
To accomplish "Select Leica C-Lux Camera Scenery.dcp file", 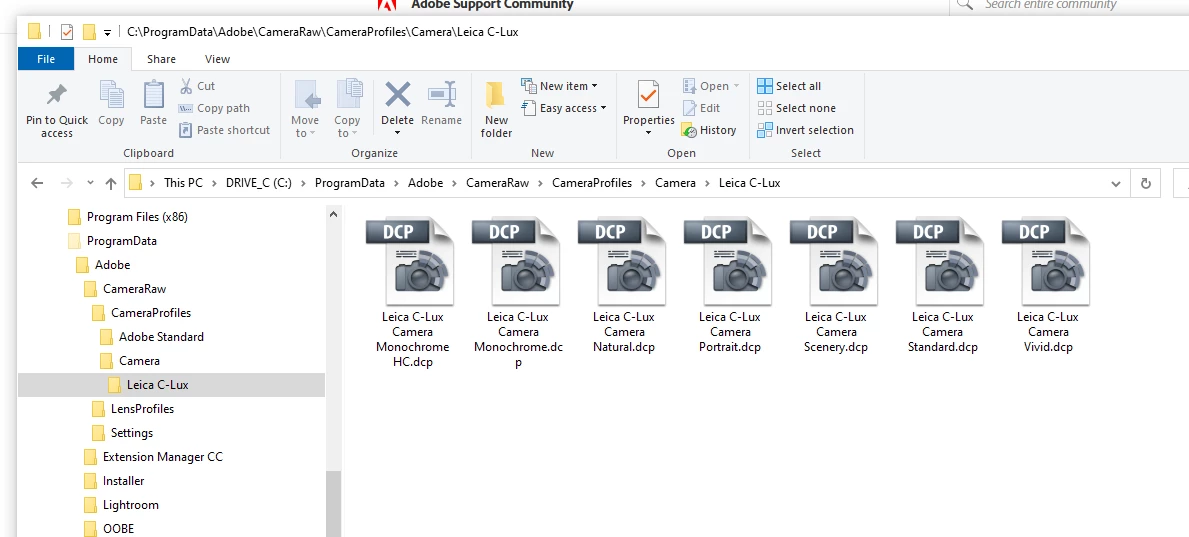I will 836,286.
